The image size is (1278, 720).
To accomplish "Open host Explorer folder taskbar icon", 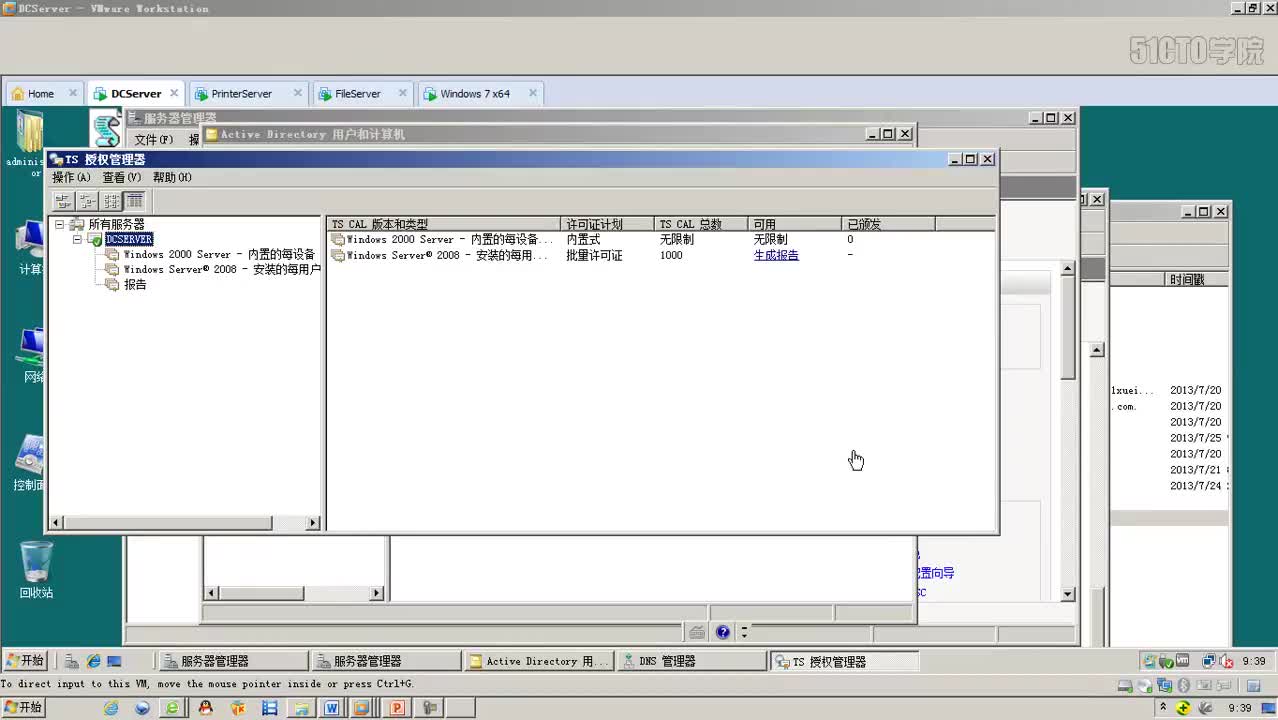I will point(301,707).
